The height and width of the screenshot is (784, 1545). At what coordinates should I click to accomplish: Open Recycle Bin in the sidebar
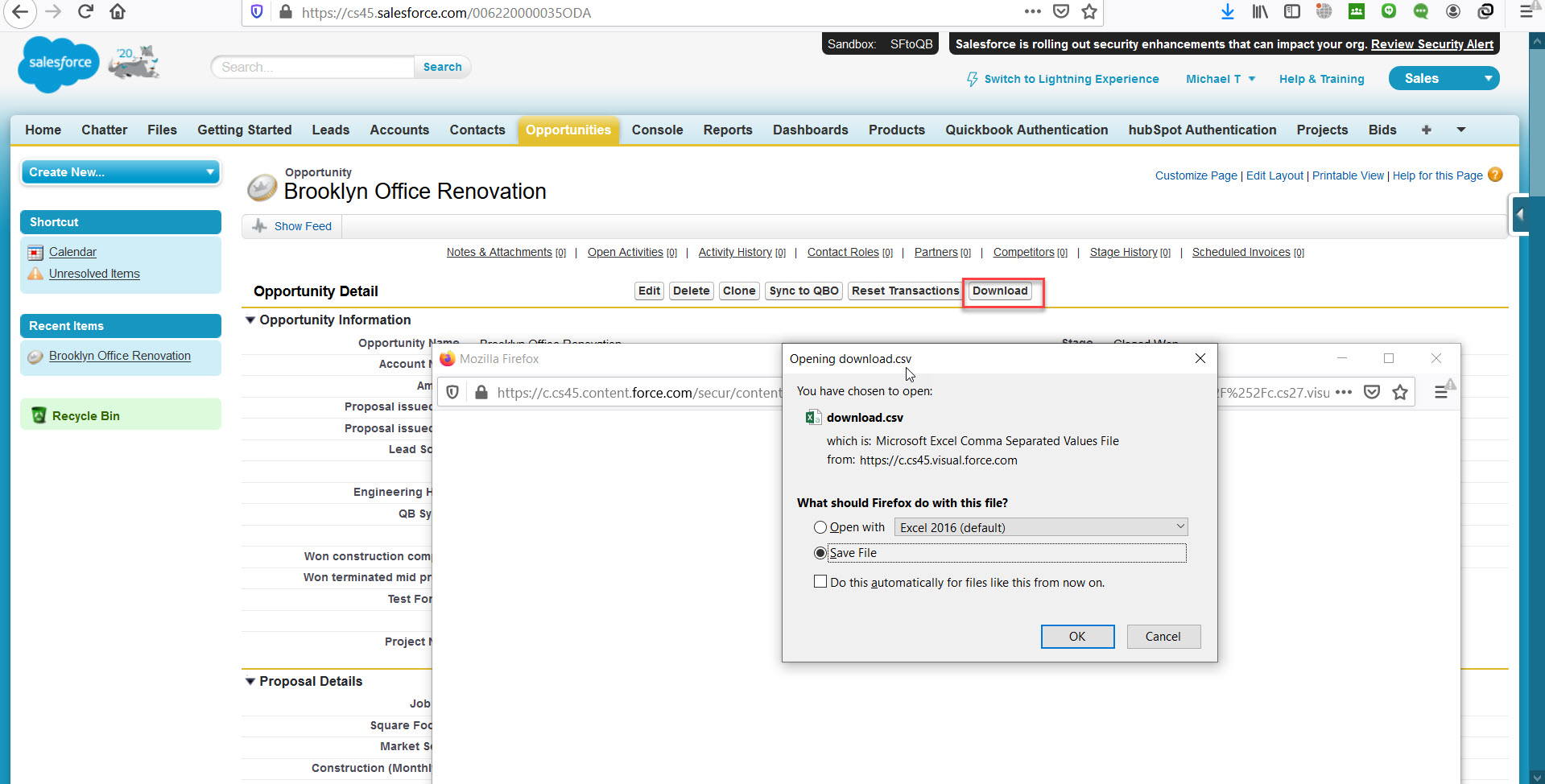coord(86,416)
